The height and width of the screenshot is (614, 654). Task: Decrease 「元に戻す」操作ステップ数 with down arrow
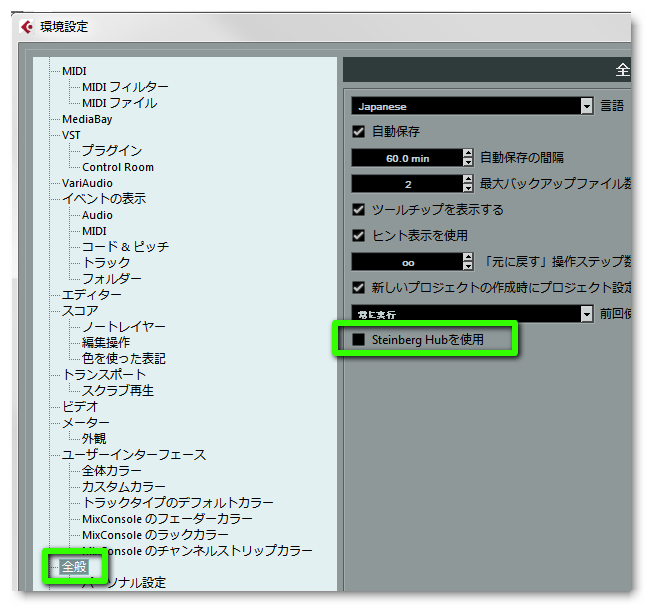click(468, 267)
